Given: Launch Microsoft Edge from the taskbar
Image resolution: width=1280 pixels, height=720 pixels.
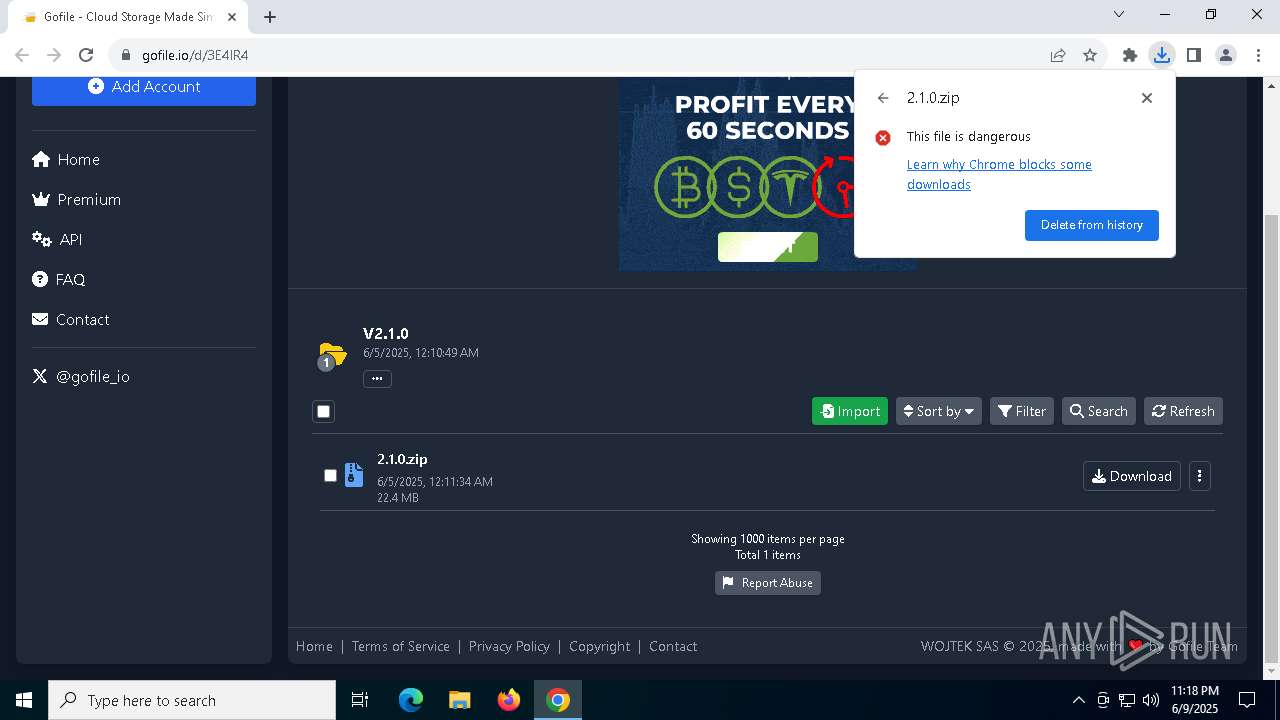Looking at the screenshot, I should pos(411,700).
